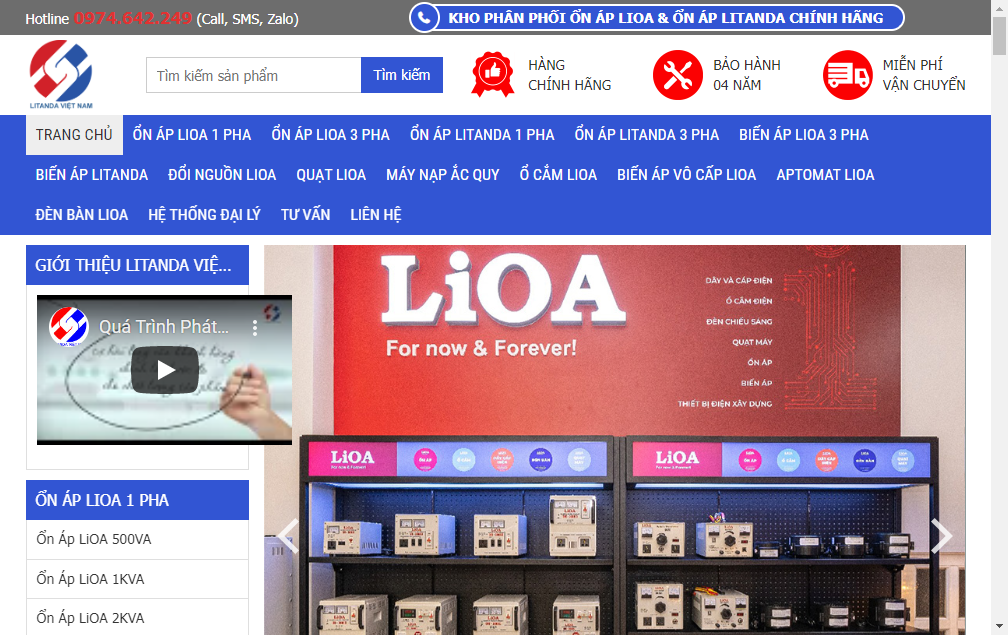Image resolution: width=1008 pixels, height=635 pixels.
Task: Click the delivery truck Miễn Phí icon
Action: (847, 75)
